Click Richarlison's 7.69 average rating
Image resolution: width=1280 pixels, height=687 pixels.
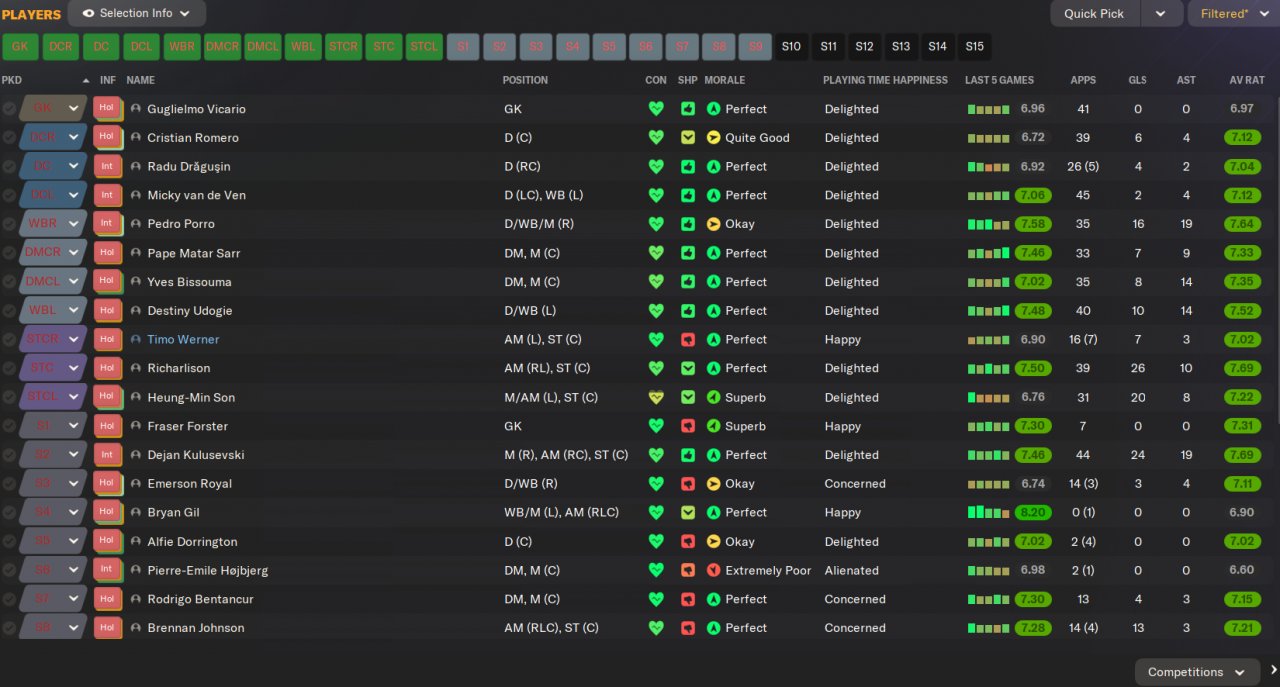(1242, 368)
